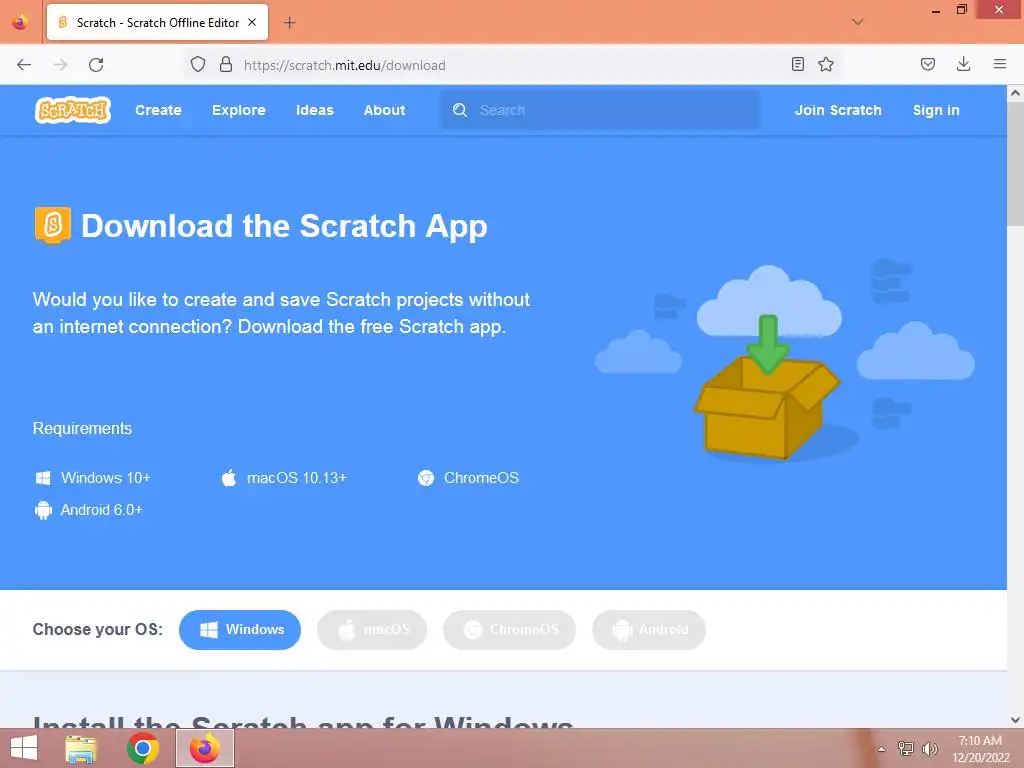Click the address bar URL
The image size is (1024, 768).
[345, 65]
